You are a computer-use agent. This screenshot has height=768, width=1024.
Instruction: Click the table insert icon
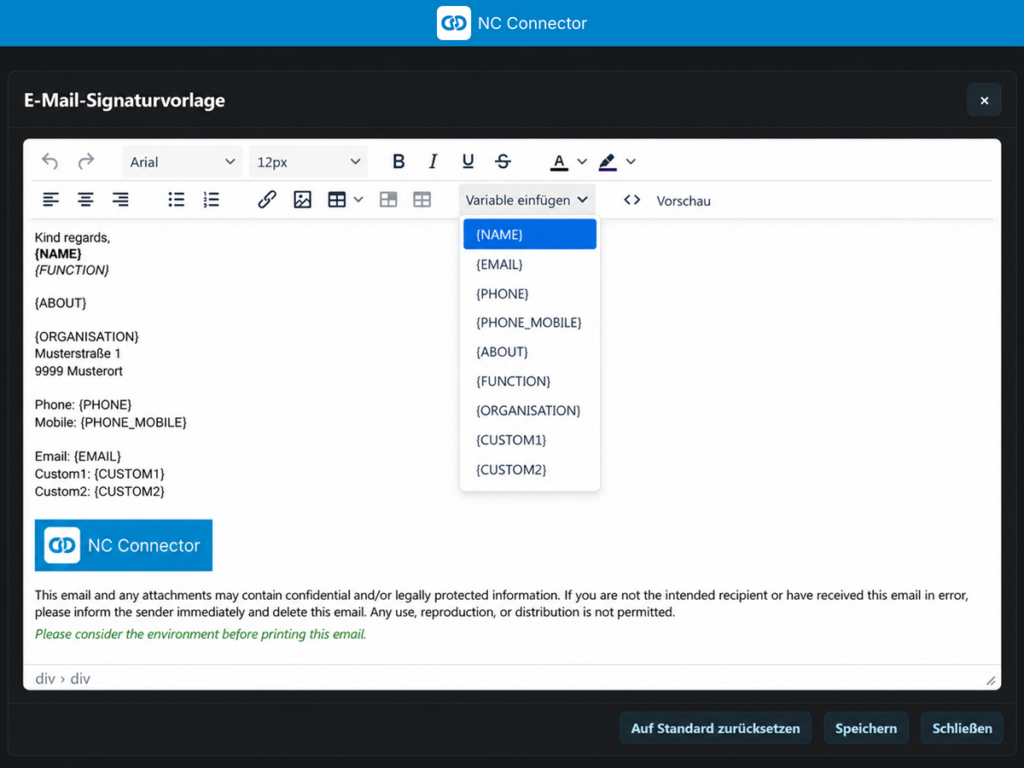pos(337,200)
